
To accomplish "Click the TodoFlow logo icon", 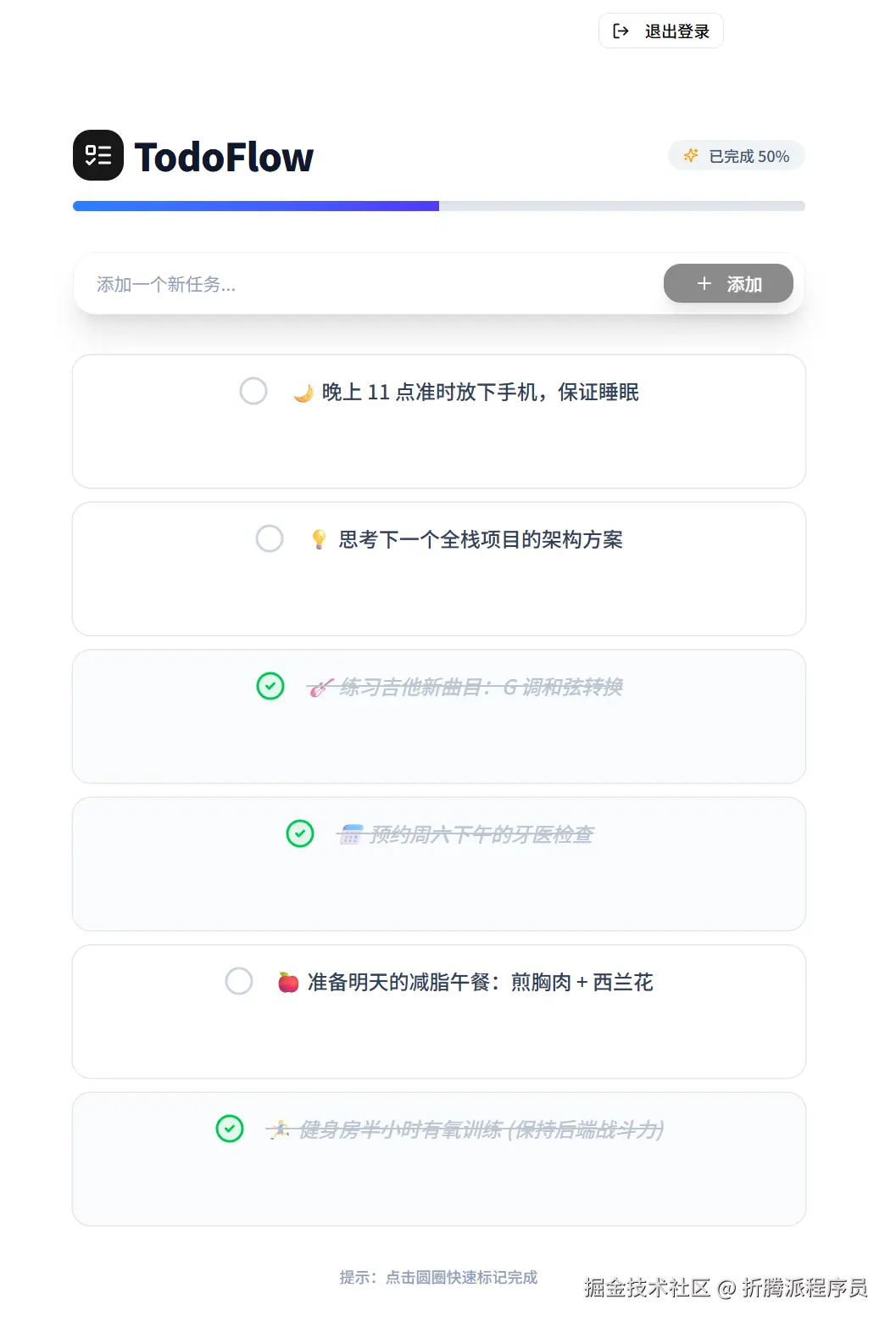I will click(x=97, y=154).
